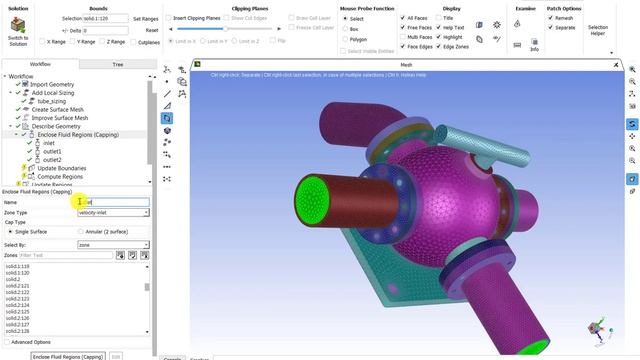Image resolution: width=640 pixels, height=360 pixels.
Task: Click the globe icon beside selection filters
Action: coord(182,82)
